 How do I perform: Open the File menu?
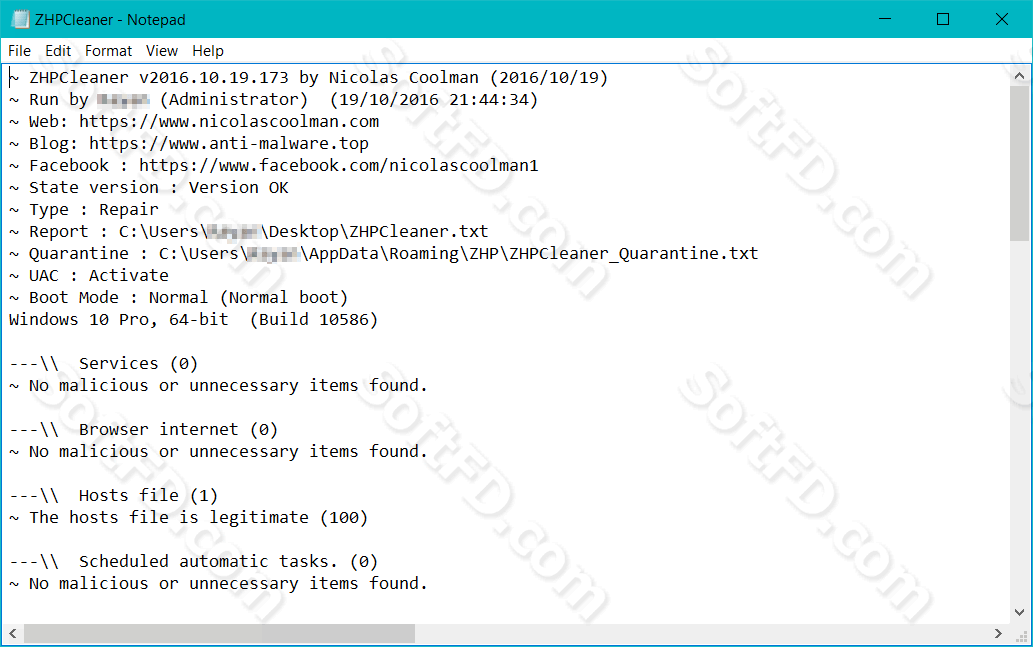pos(19,51)
